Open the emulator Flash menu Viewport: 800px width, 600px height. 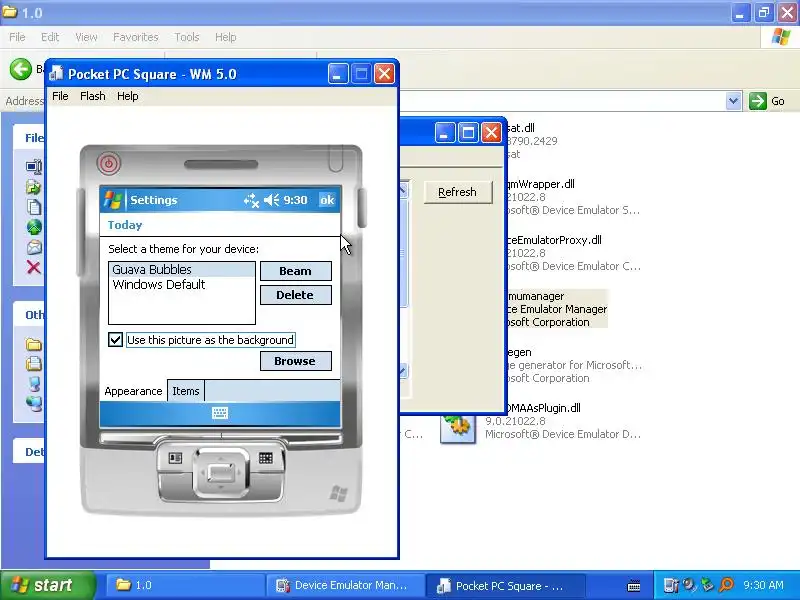(93, 96)
